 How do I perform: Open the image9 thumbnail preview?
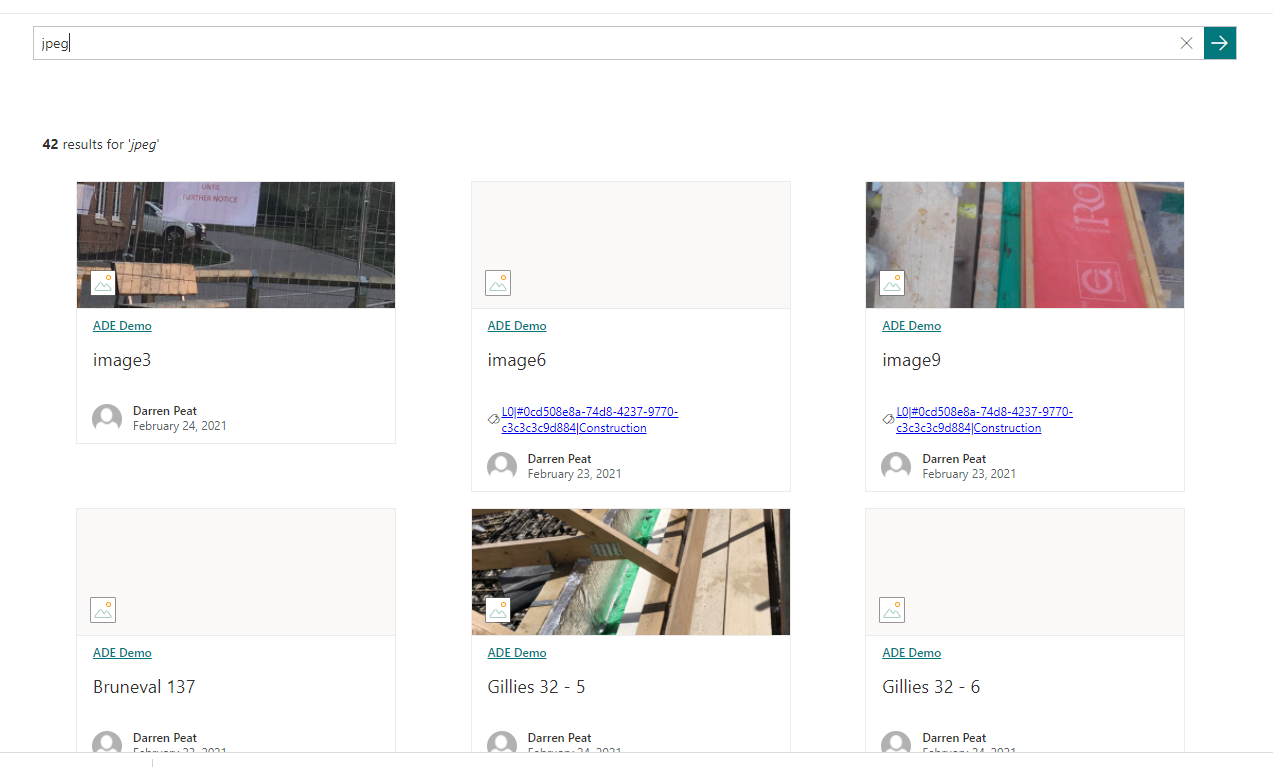coord(1025,245)
